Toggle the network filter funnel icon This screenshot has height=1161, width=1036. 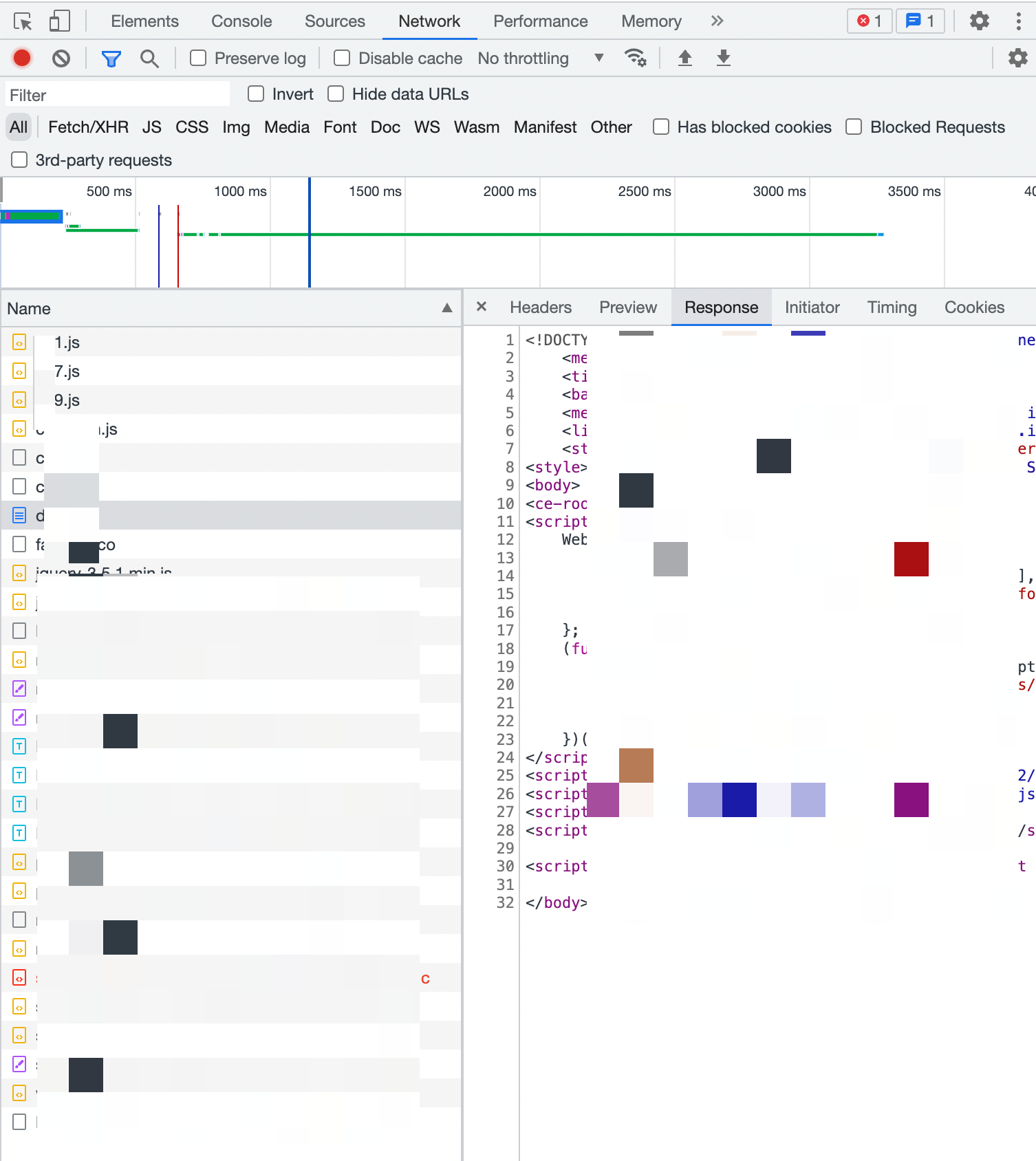[111, 58]
